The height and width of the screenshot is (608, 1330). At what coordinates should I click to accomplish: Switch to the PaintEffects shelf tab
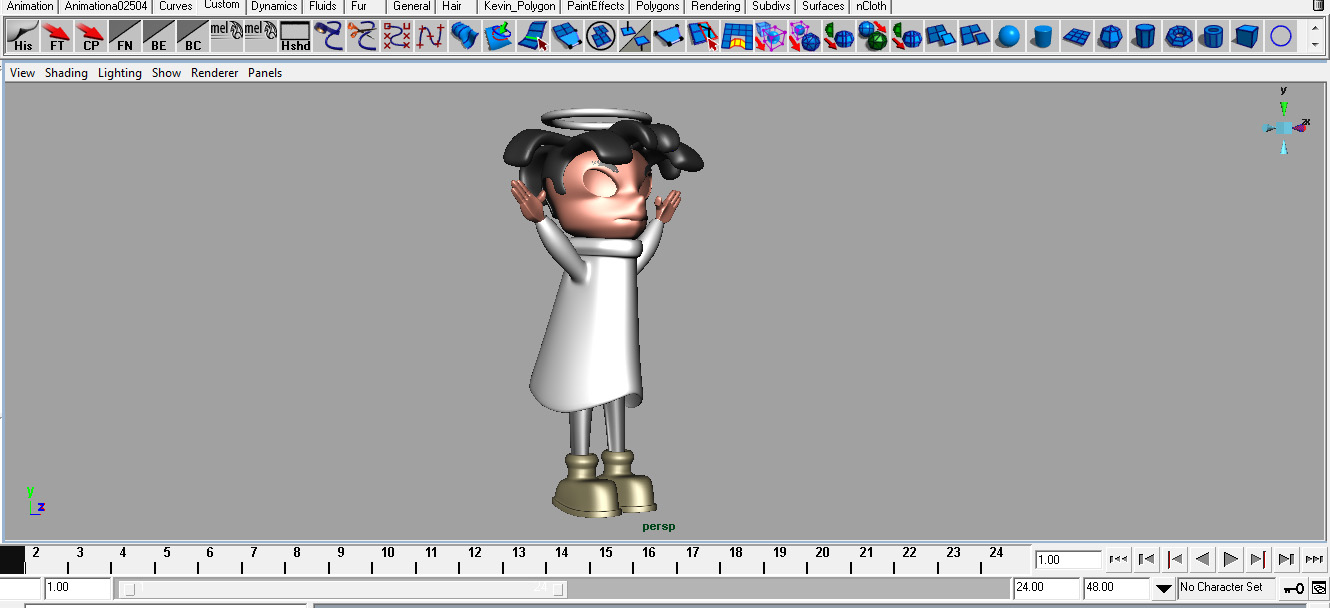click(x=596, y=6)
